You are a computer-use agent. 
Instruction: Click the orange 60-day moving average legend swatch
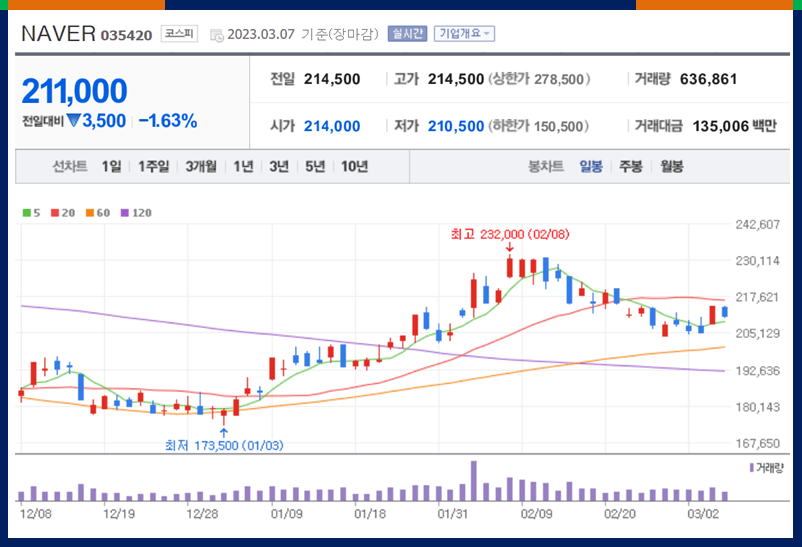tap(90, 213)
